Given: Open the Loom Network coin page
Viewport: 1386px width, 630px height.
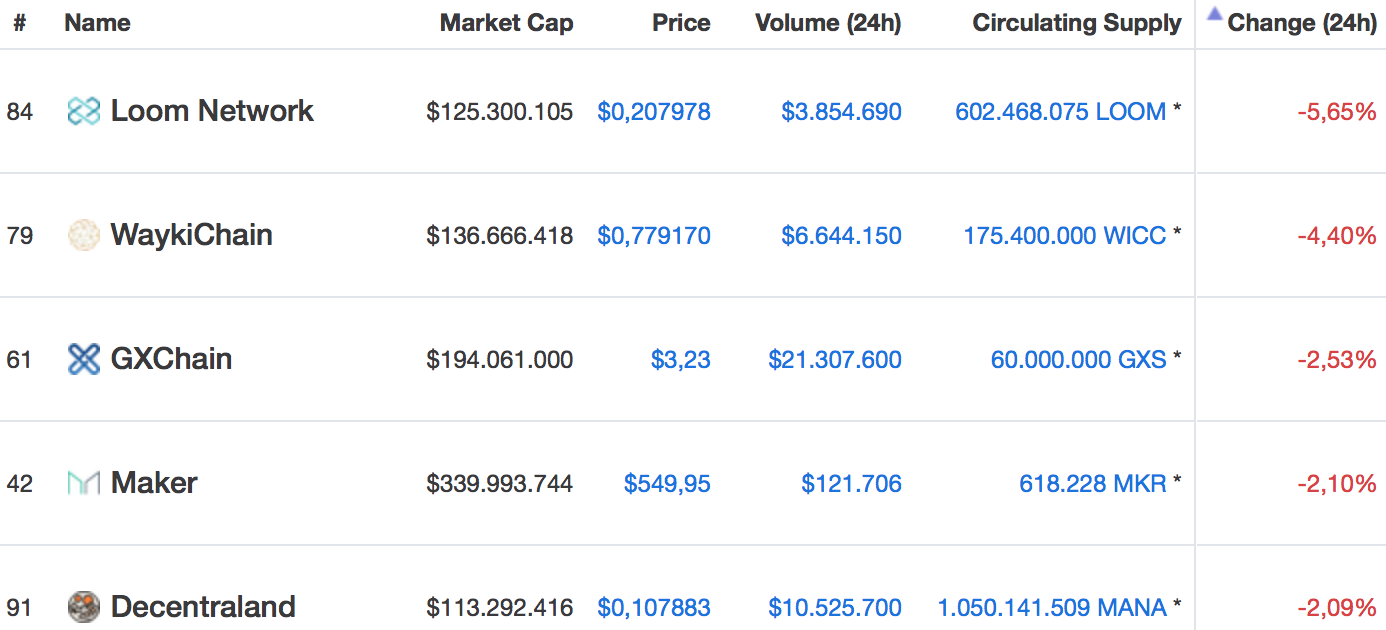Looking at the screenshot, I should [x=212, y=111].
